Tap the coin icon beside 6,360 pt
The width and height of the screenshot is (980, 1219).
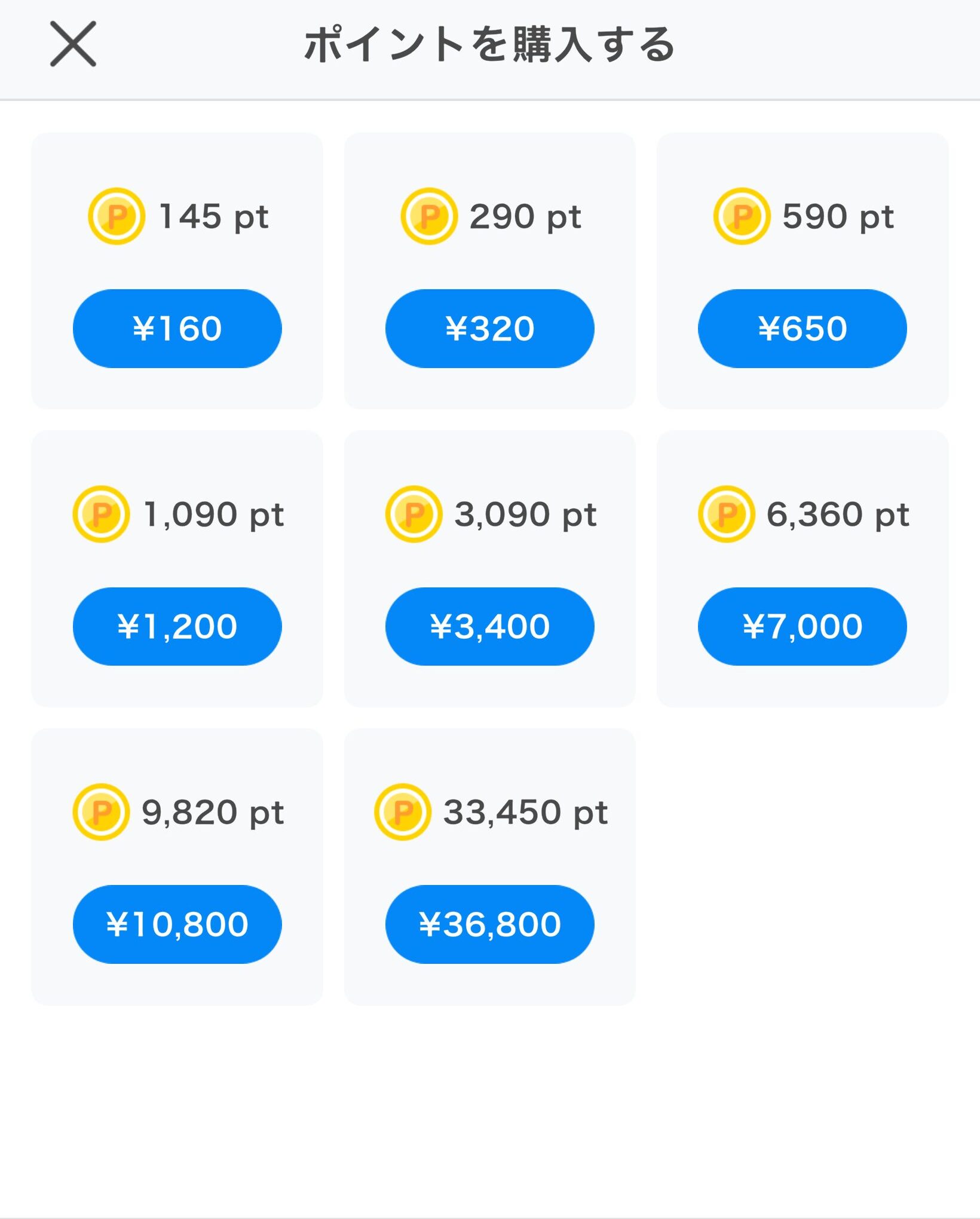pyautogui.click(x=726, y=514)
